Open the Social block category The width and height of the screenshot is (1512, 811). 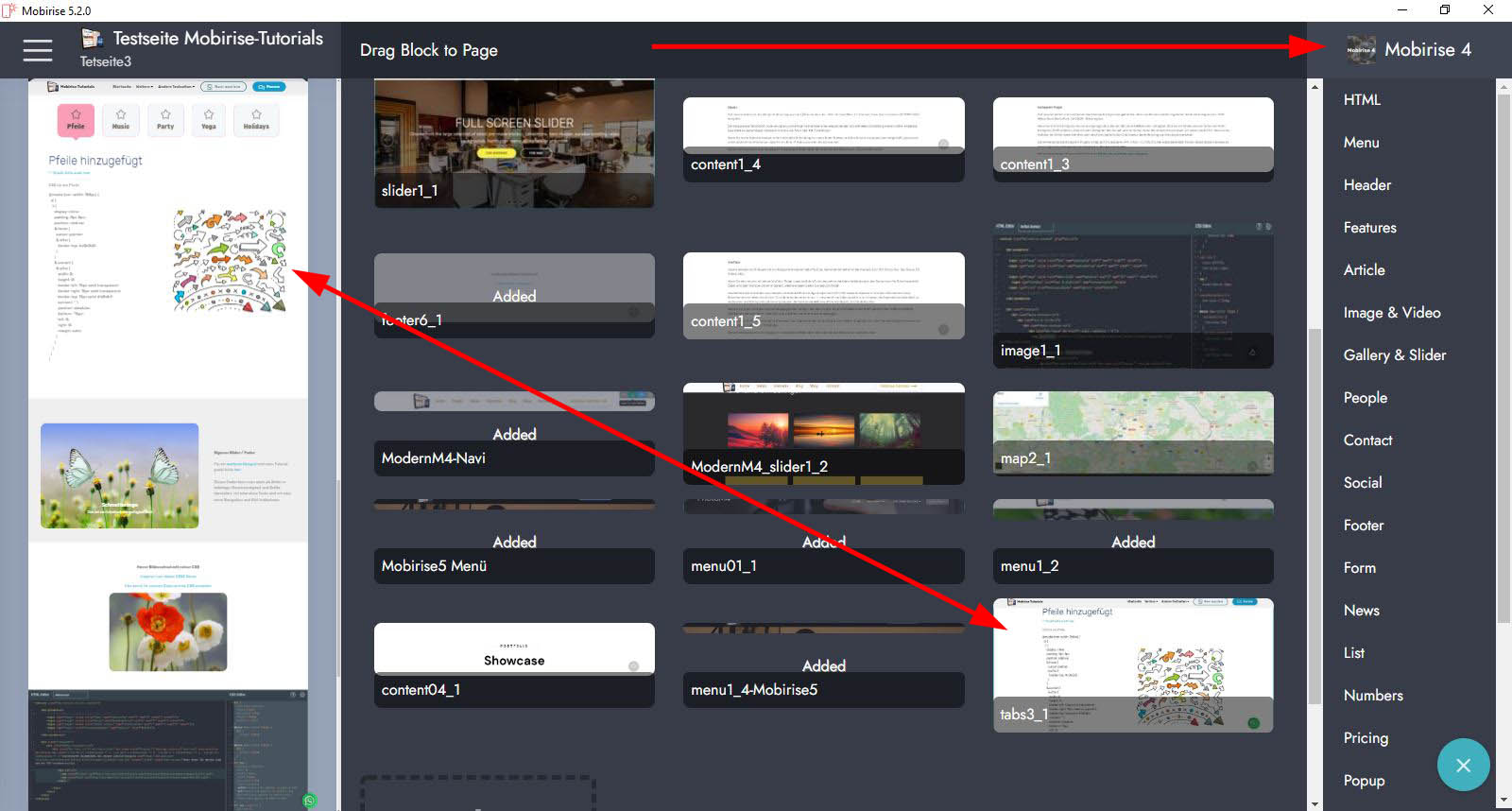coord(1363,482)
